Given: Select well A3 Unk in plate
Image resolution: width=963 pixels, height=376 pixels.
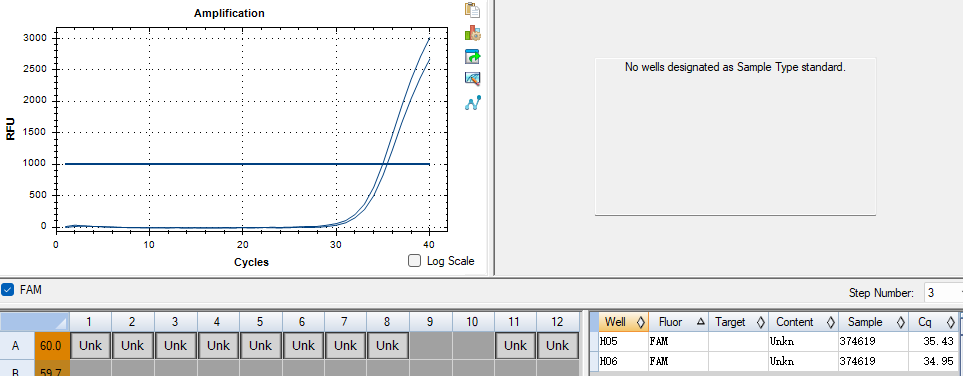Looking at the screenshot, I should coord(176,346).
